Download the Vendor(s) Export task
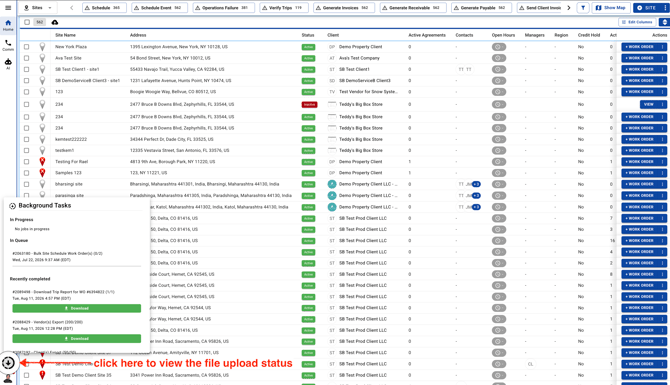This screenshot has height=385, width=670. (x=76, y=338)
